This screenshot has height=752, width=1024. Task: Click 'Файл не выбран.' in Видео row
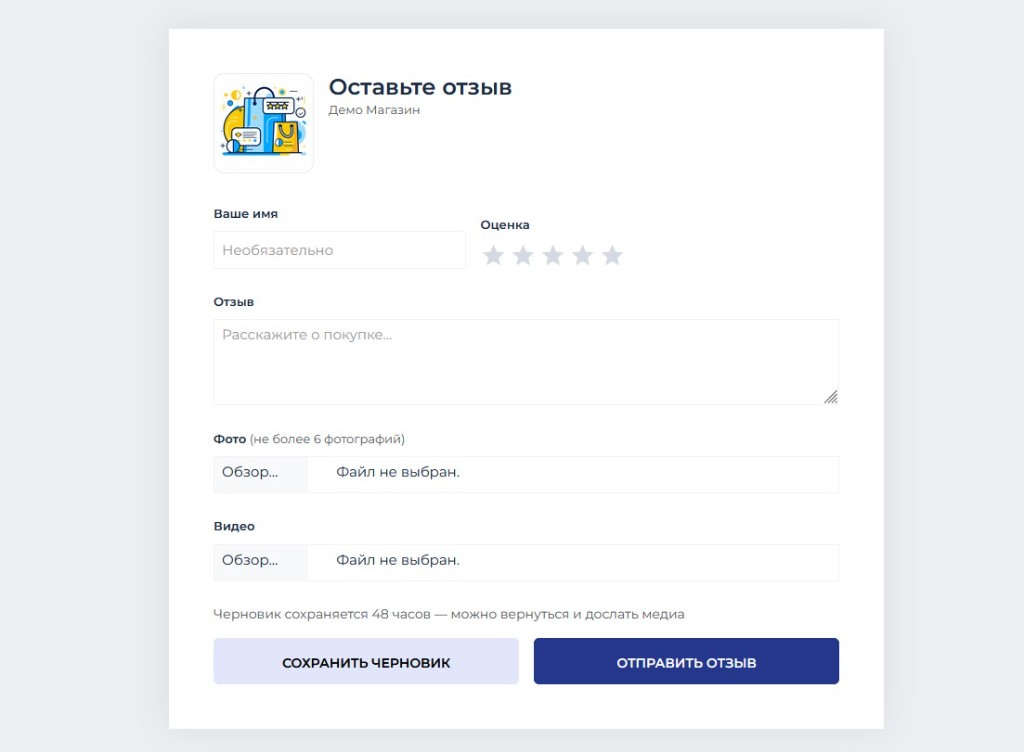click(398, 560)
